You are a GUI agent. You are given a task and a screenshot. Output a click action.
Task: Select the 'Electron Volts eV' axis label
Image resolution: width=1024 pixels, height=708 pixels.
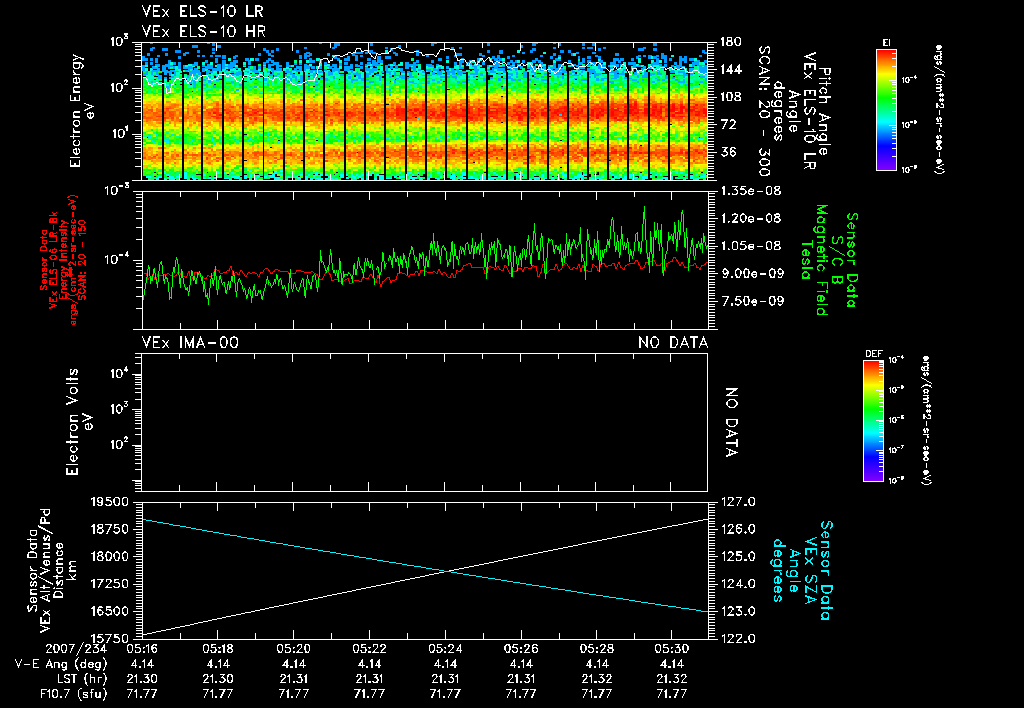(x=79, y=422)
